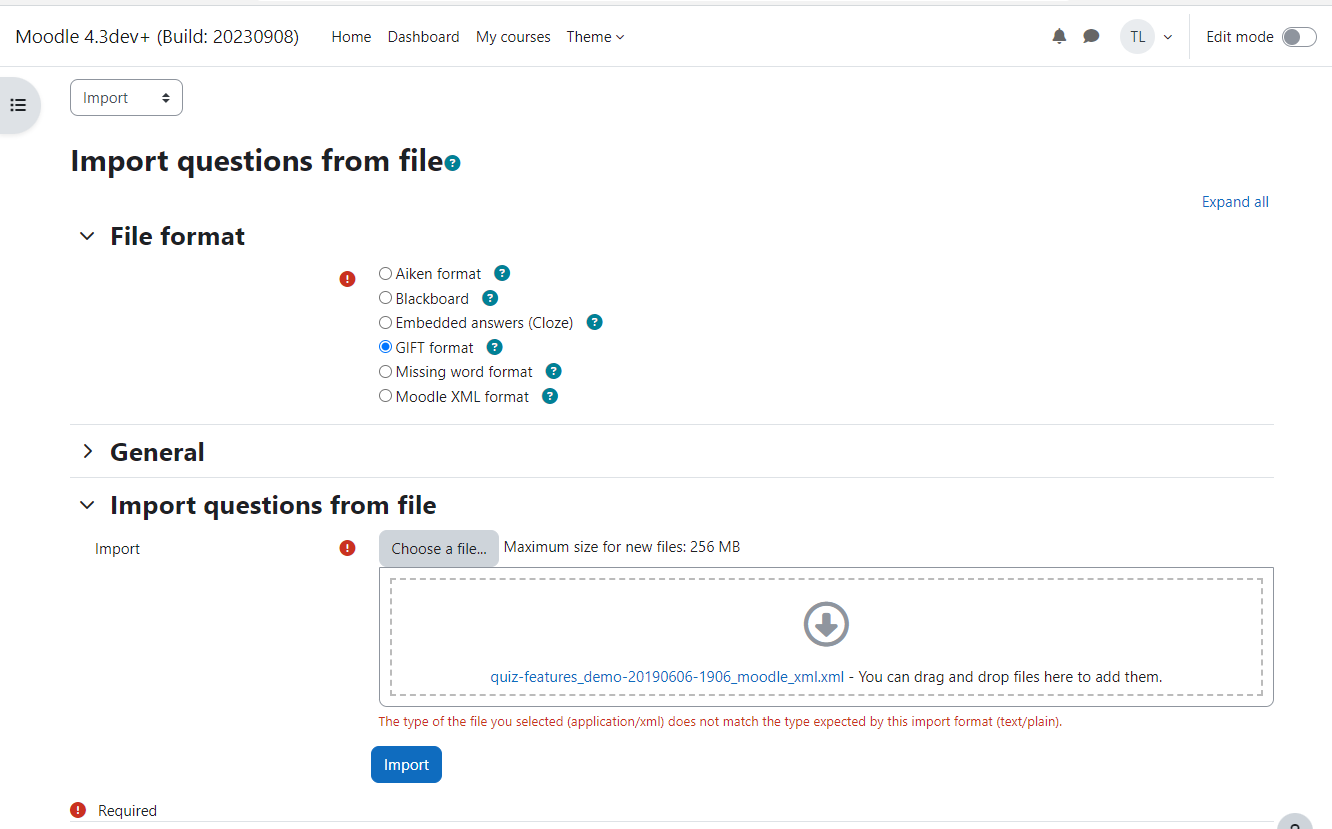Open help for Aiken format
Screen dimensions: 1332x829
click(502, 273)
